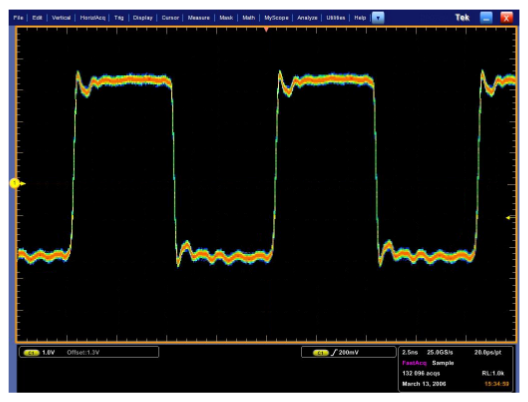Click the C1 badge in vertical readout

[x=32, y=353]
